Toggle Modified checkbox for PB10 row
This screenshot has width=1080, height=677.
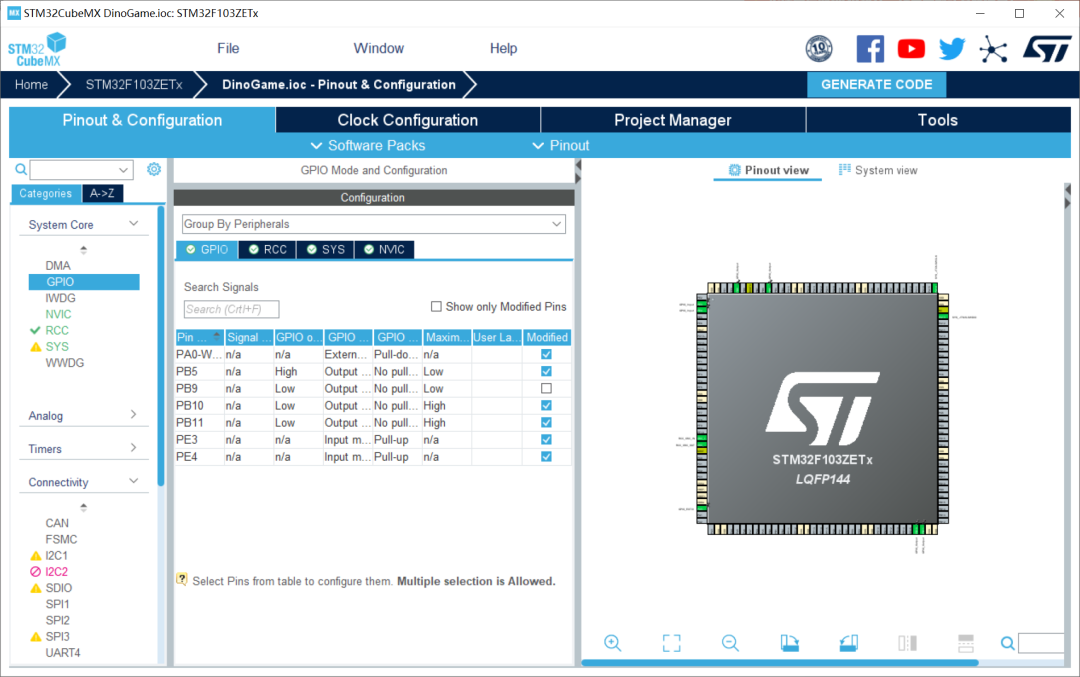[546, 406]
